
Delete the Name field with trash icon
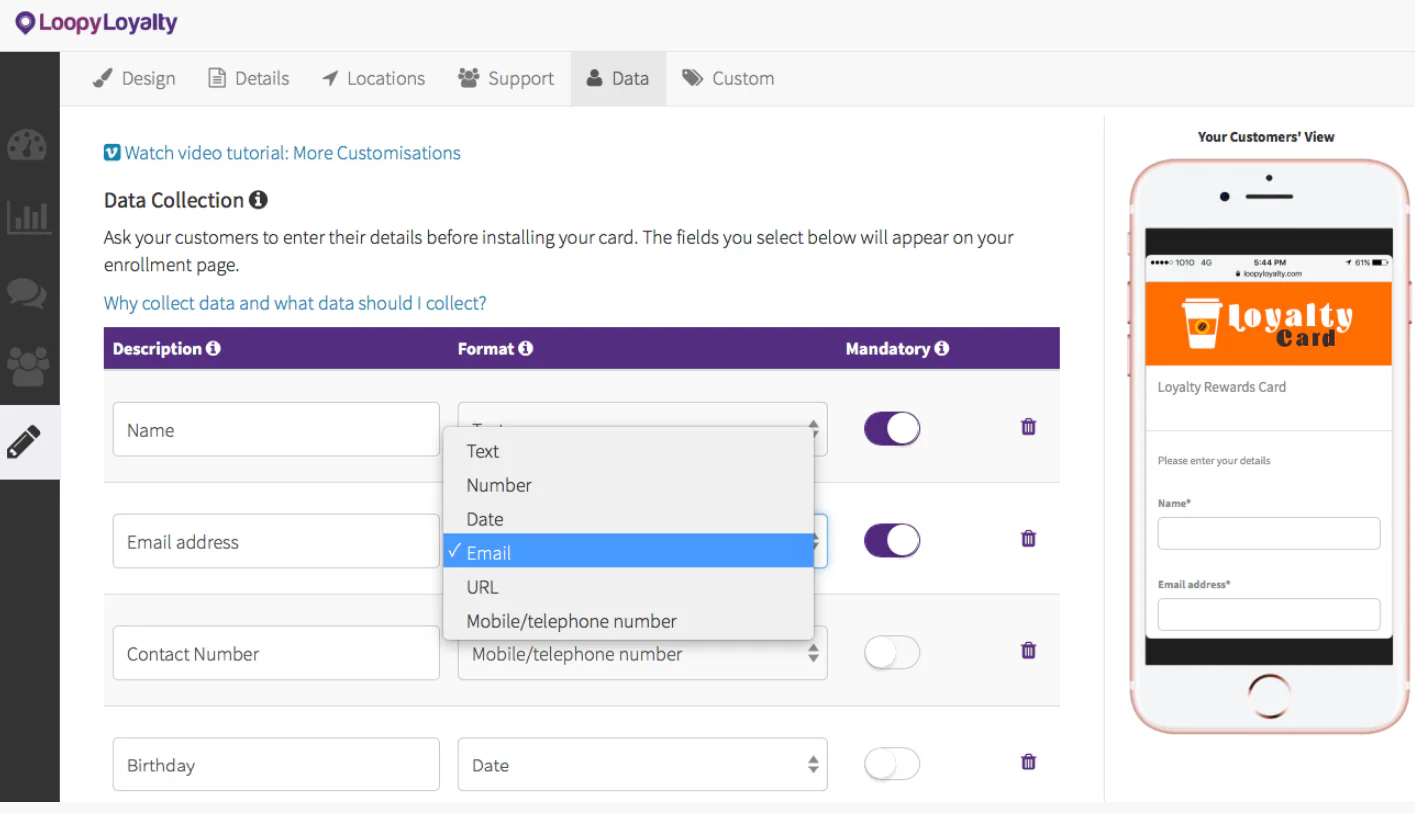(x=1028, y=427)
